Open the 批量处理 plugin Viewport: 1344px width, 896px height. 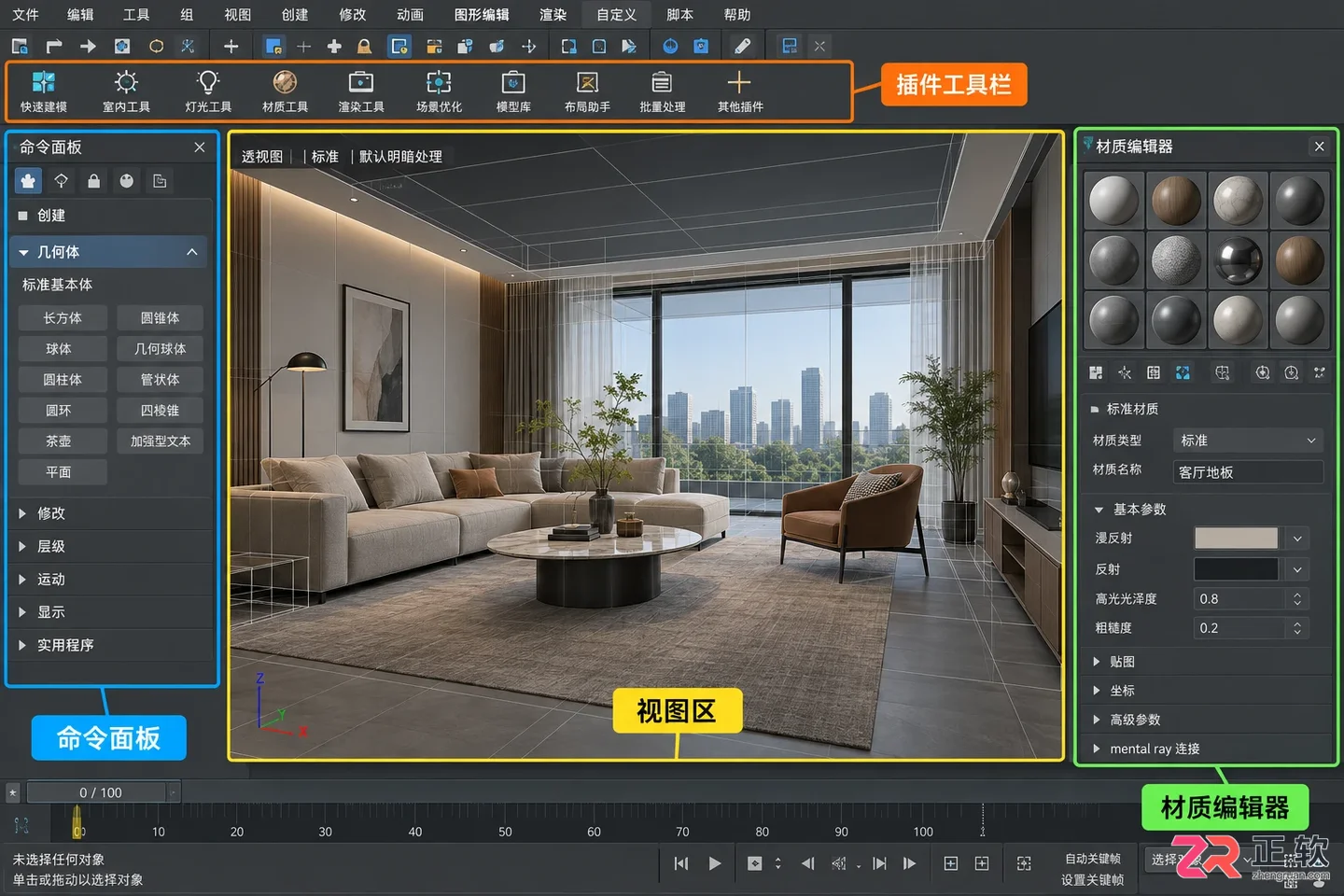662,91
